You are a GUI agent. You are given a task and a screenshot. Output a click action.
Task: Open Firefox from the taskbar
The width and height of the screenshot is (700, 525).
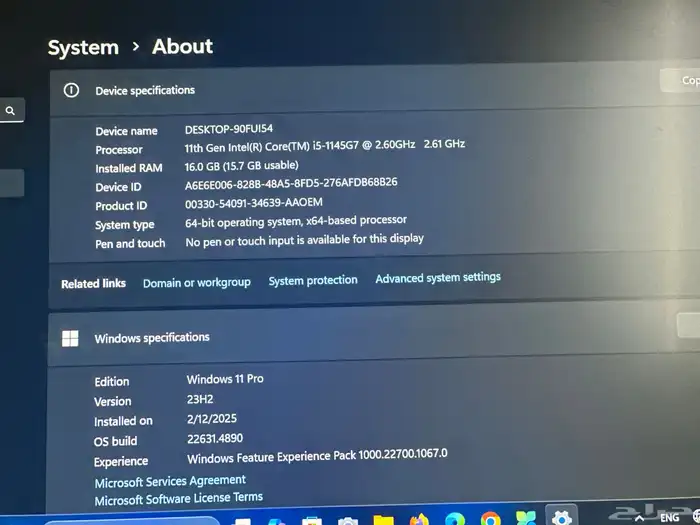pos(419,520)
